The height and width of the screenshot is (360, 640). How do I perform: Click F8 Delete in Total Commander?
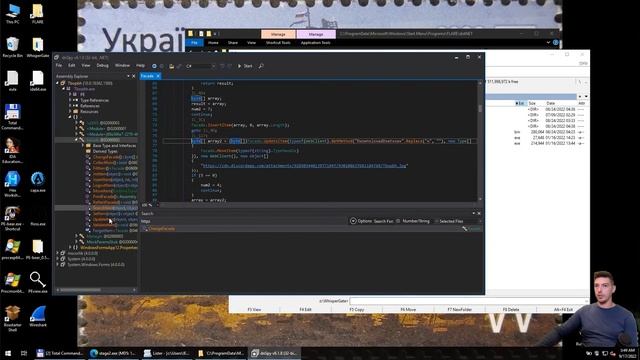(511, 310)
